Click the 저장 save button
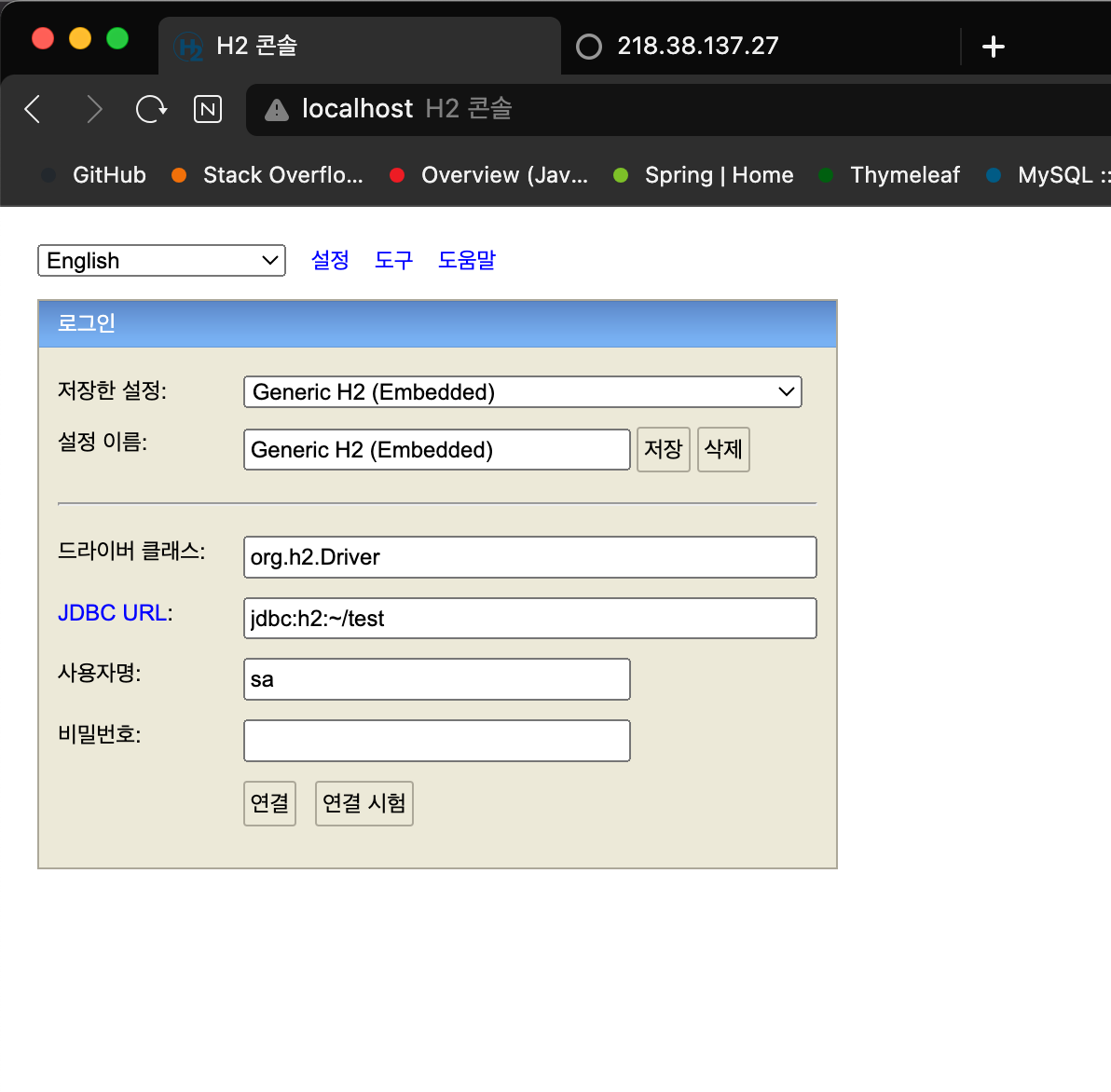Viewport: 1111px width, 1092px height. click(x=664, y=449)
